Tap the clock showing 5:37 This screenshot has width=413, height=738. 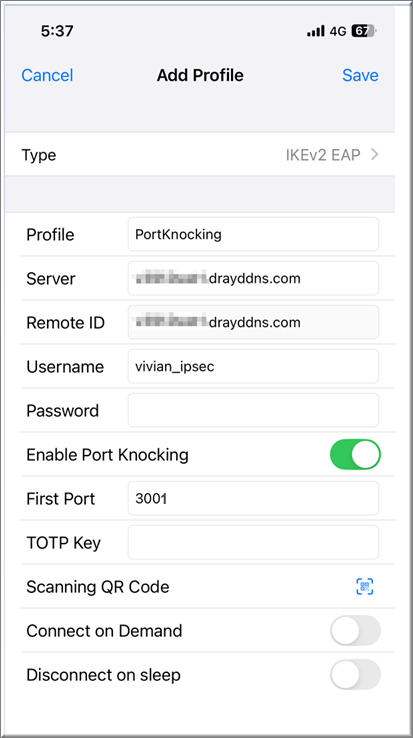tap(57, 31)
